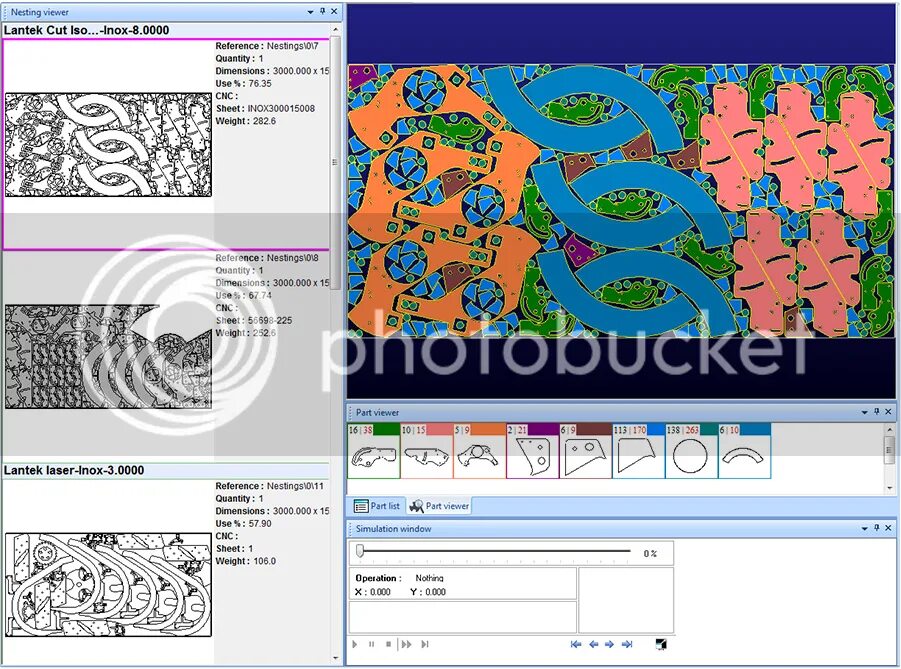Screen dimensions: 901x669
Task: Pin the Simulation window panel
Action: pos(877,528)
